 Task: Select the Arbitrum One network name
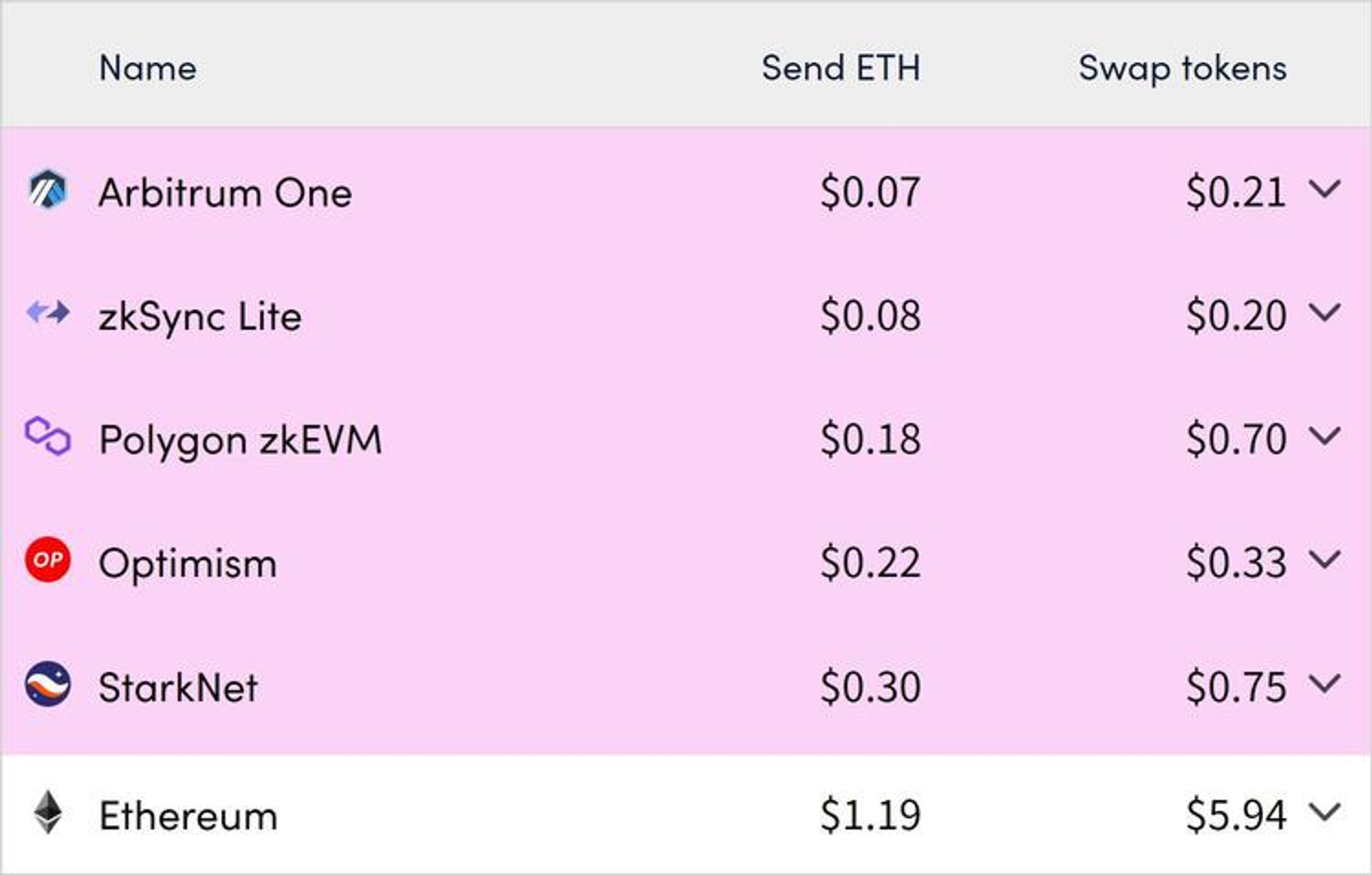(225, 192)
